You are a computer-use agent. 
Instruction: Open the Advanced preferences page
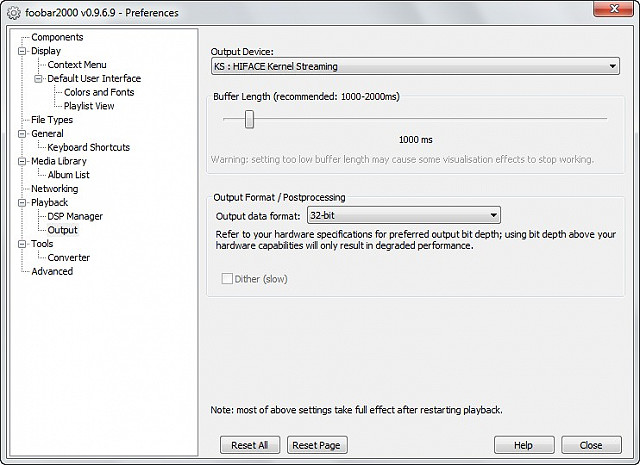pos(52,271)
